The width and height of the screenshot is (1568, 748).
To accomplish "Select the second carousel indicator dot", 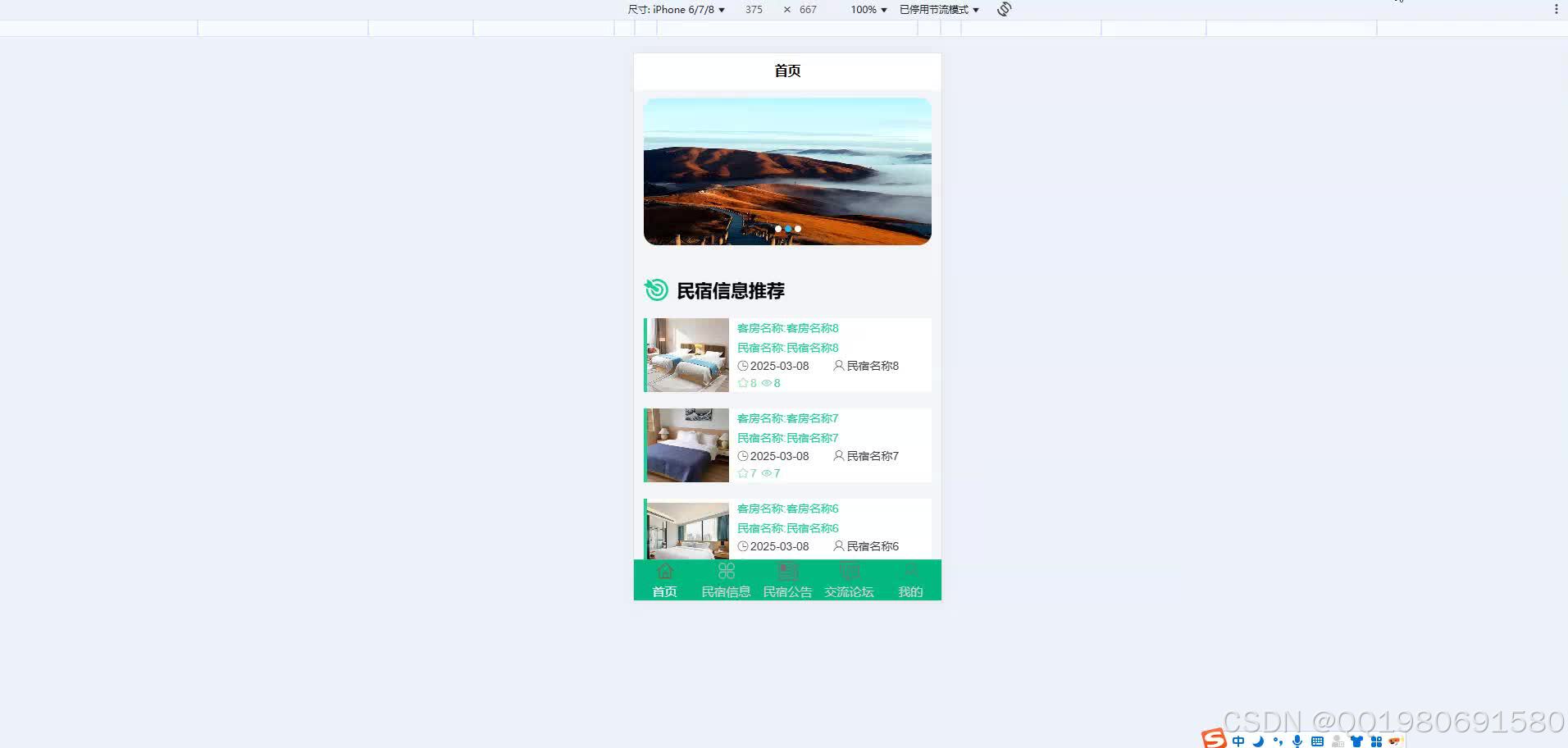I will pyautogui.click(x=787, y=229).
